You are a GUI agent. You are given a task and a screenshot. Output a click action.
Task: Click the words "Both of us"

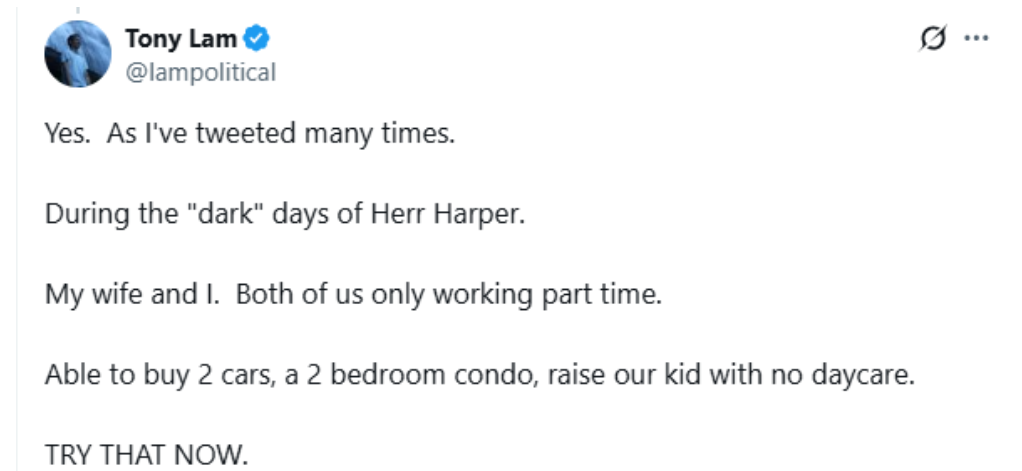(x=286, y=296)
